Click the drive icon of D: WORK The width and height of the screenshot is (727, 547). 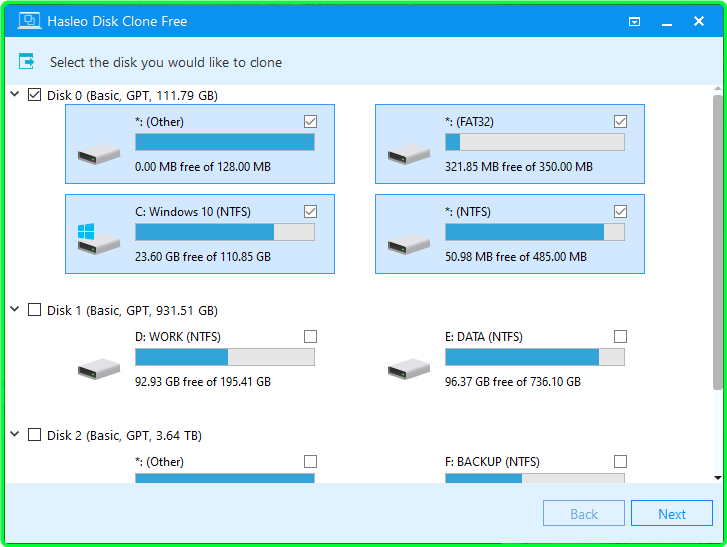[98, 368]
